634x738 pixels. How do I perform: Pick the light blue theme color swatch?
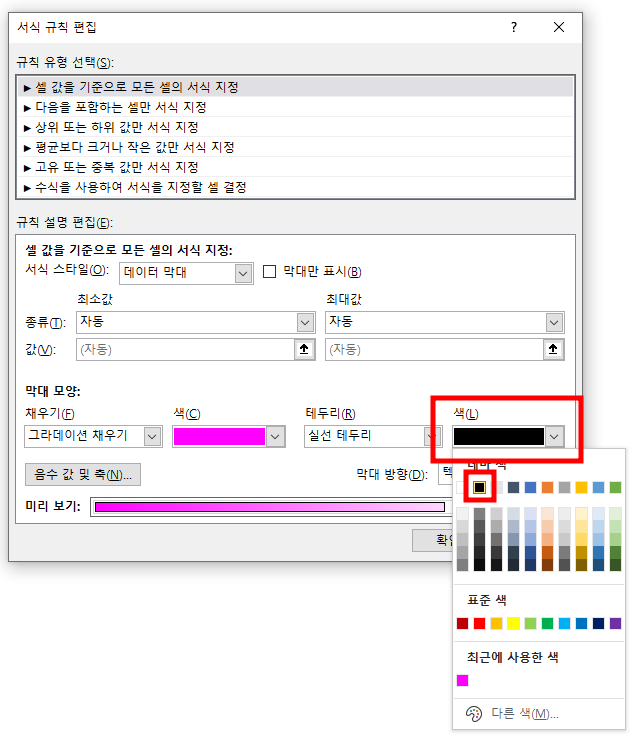pyautogui.click(x=598, y=488)
